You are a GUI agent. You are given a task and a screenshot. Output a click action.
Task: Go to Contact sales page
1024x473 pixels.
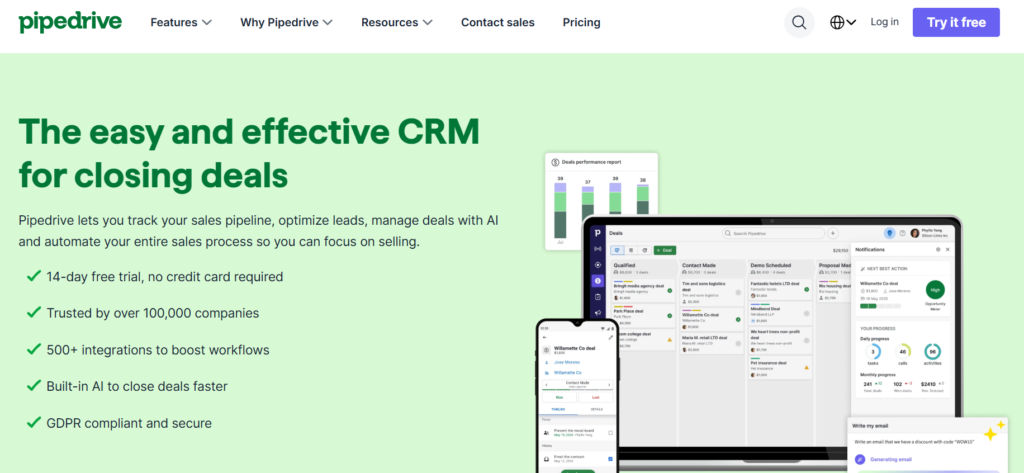(498, 22)
